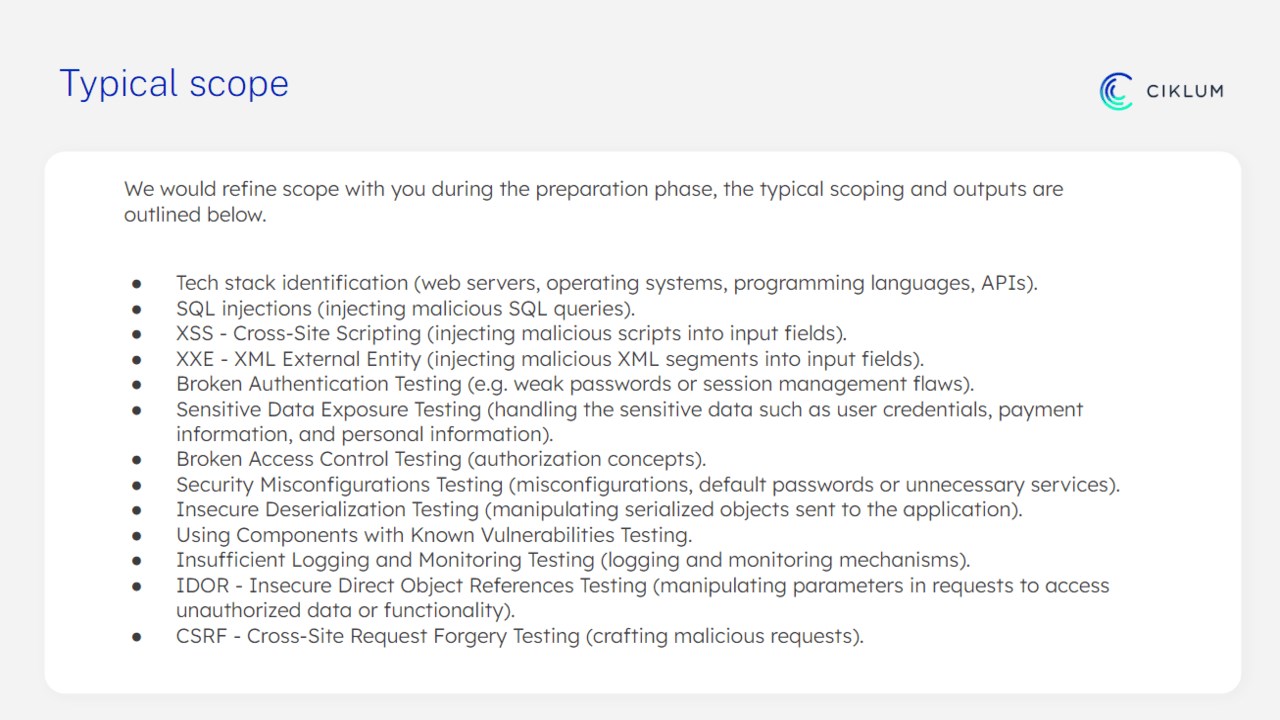
Task: Click the 'Broken Authentication Testing' bullet text
Action: pos(574,384)
